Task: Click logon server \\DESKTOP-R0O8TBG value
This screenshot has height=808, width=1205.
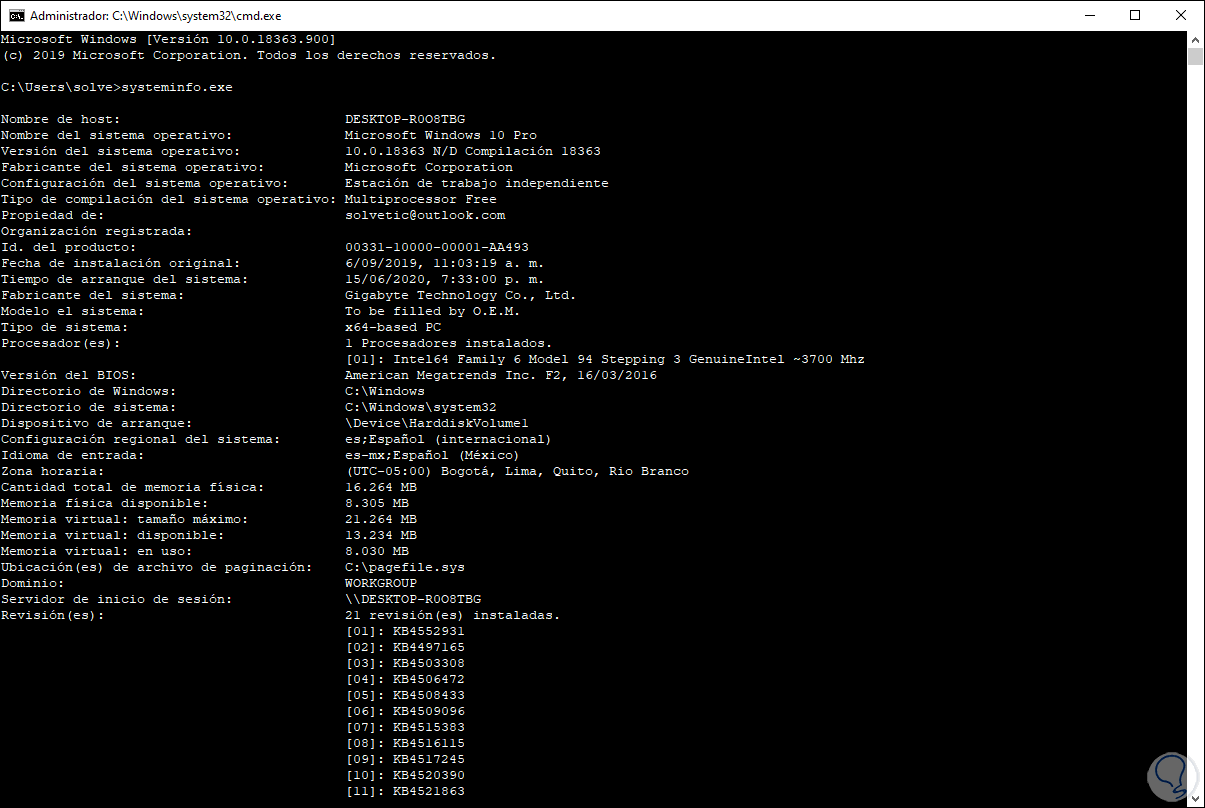Action: pyautogui.click(x=413, y=599)
